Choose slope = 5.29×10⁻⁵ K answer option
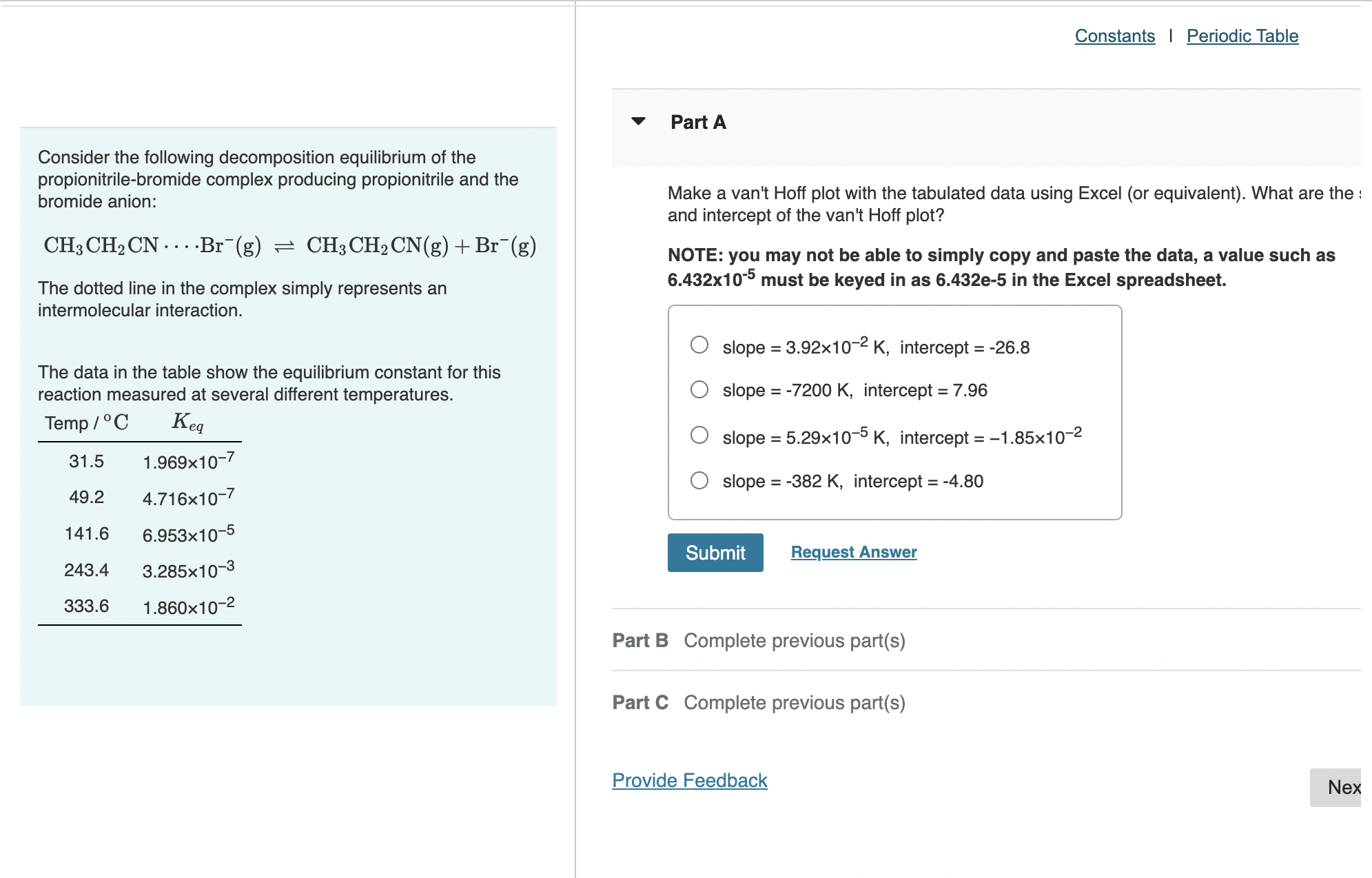Image resolution: width=1372 pixels, height=878 pixels. pos(699,434)
